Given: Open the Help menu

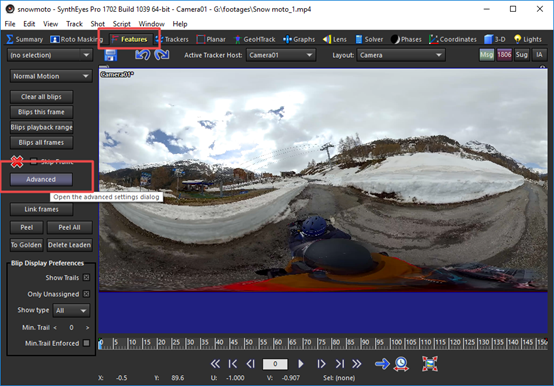Looking at the screenshot, I should (x=179, y=24).
